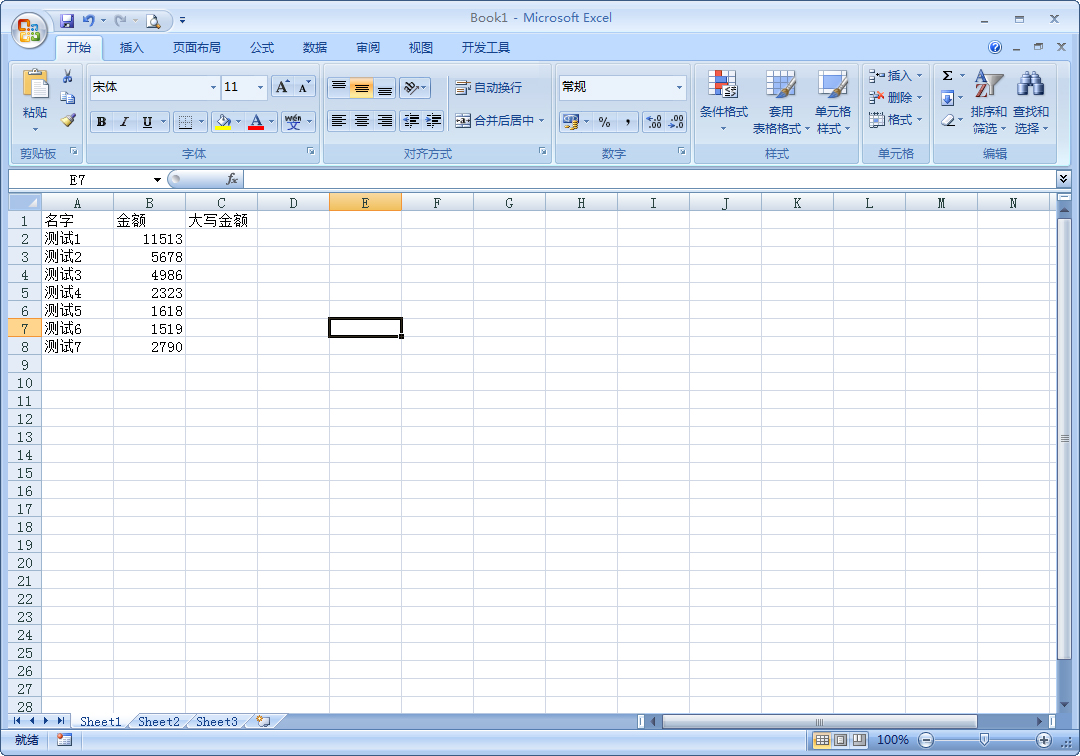
Task: Toggle italic formatting
Action: point(124,122)
